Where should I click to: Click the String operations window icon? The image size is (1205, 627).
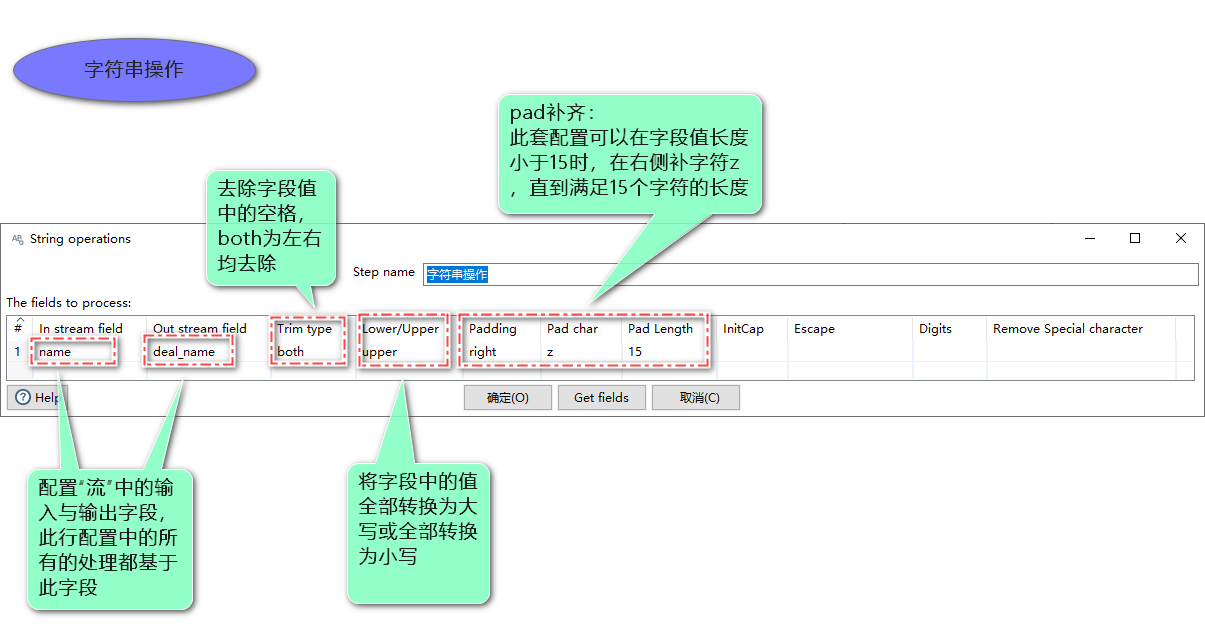tap(17, 239)
